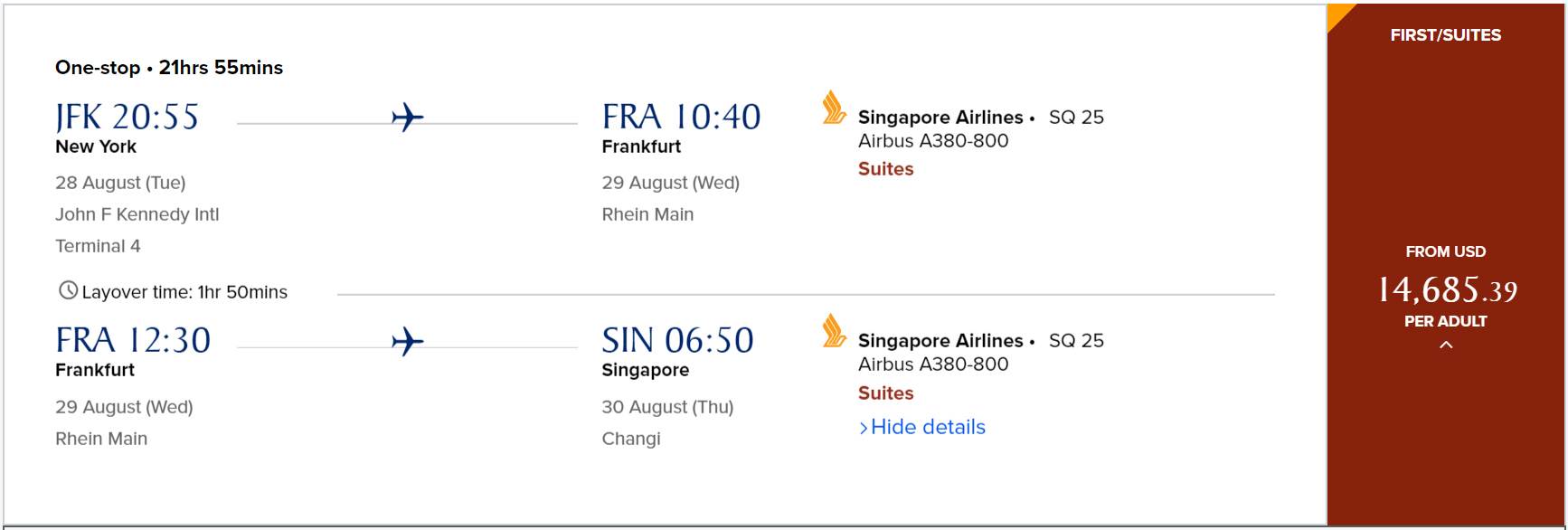Click the SQ 25 flight number on the first leg
The height and width of the screenshot is (530, 1568).
click(x=1076, y=118)
